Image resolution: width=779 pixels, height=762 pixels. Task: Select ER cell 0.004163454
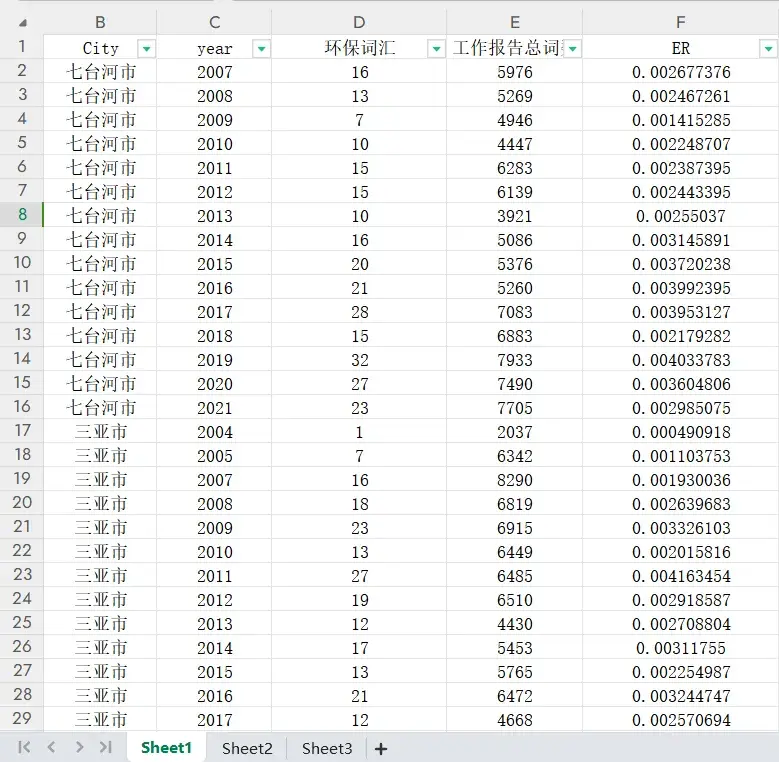[681, 576]
